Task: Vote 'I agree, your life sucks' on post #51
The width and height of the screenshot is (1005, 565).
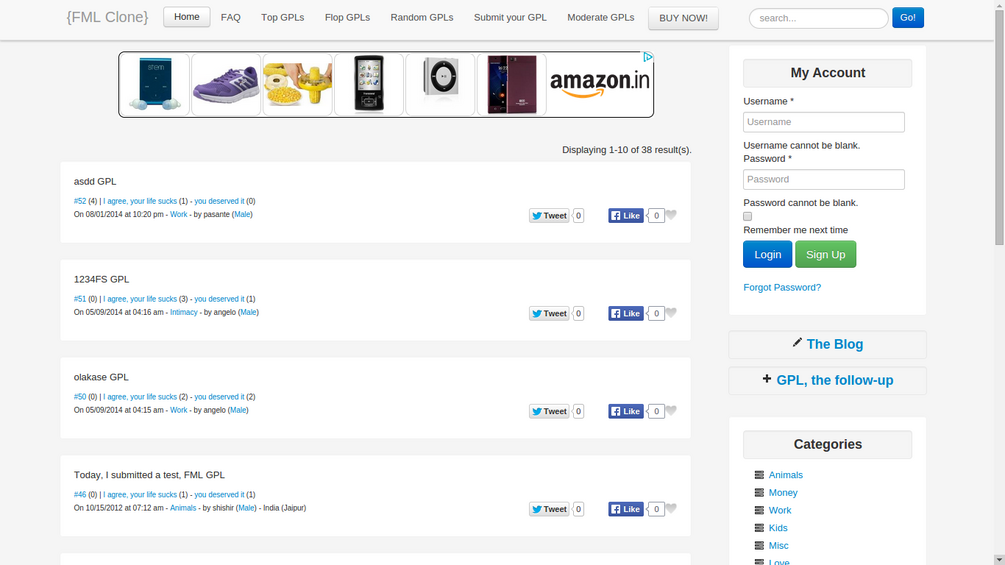Action: pyautogui.click(x=140, y=299)
